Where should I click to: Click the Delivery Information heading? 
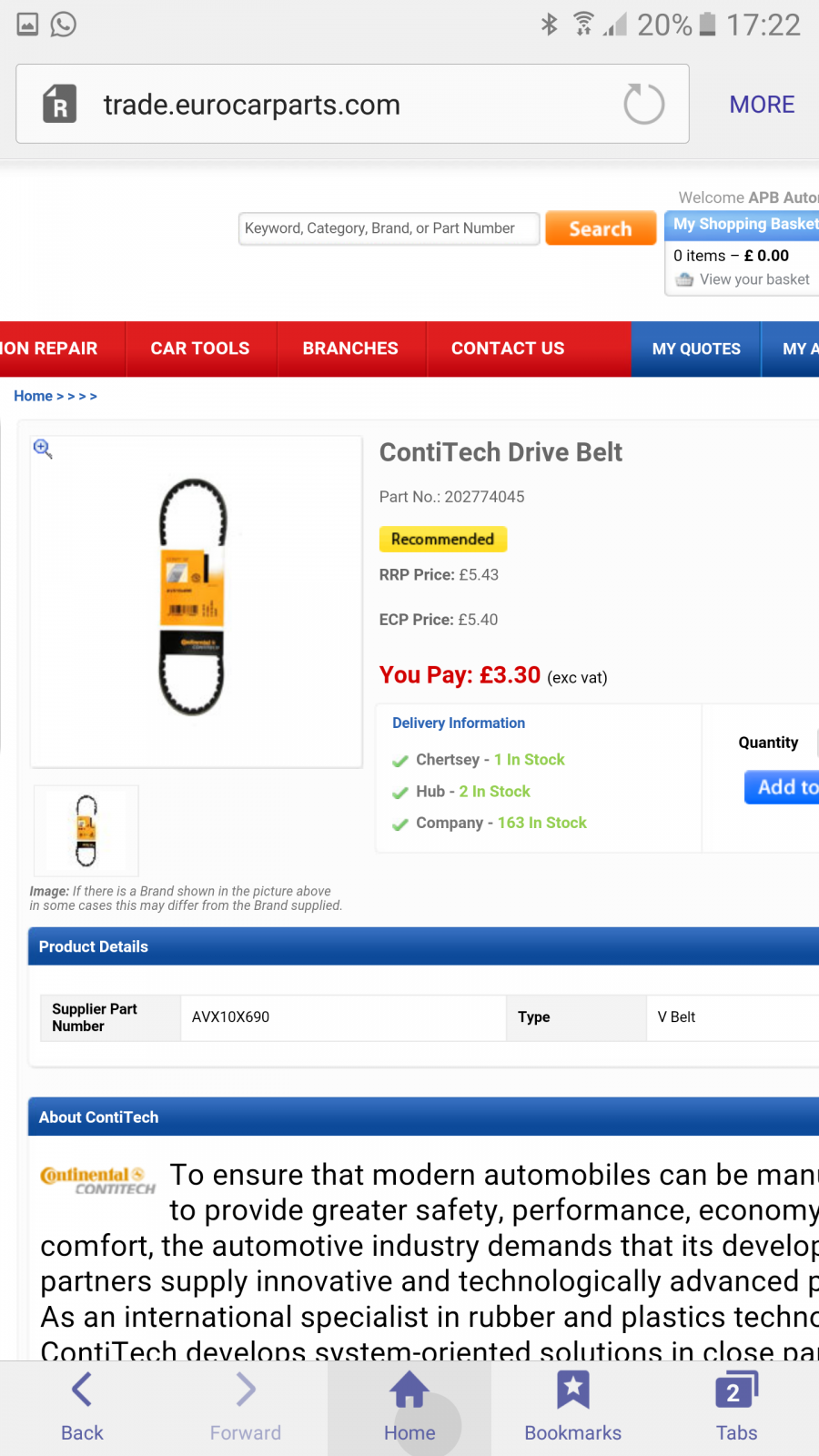[x=459, y=723]
